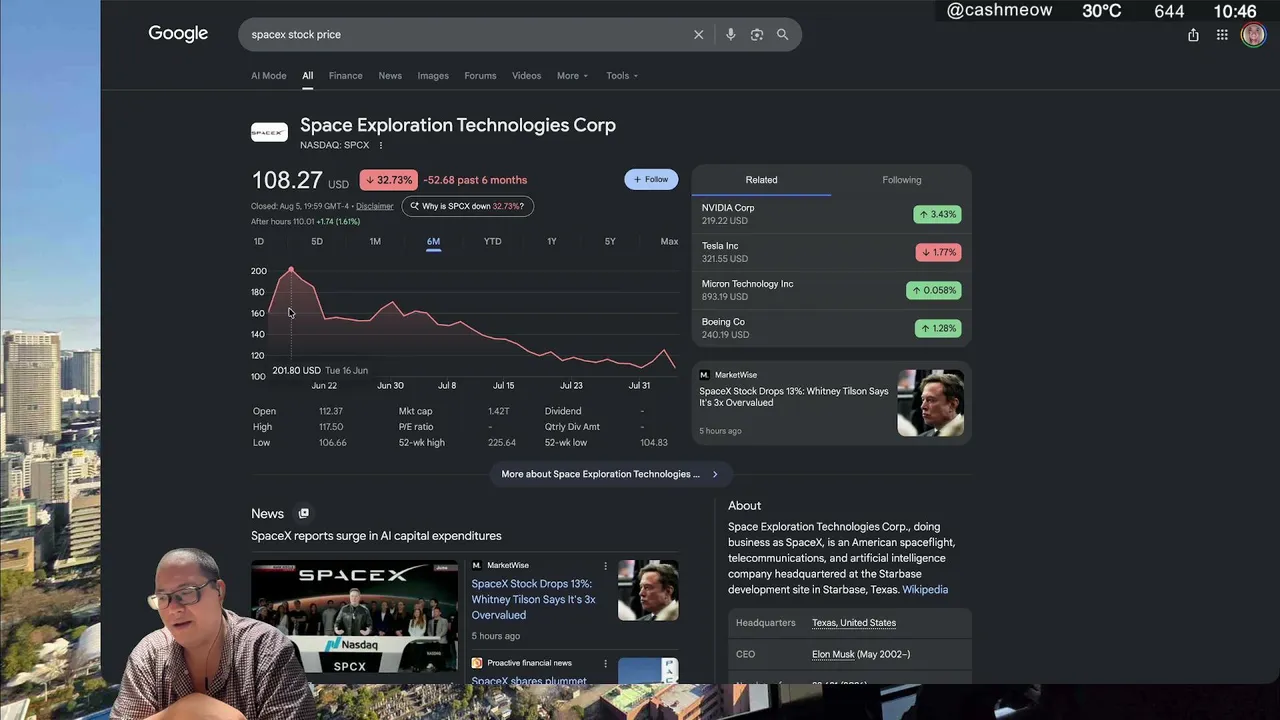
Task: Click the Mkt cap value 1.42T
Action: (499, 411)
